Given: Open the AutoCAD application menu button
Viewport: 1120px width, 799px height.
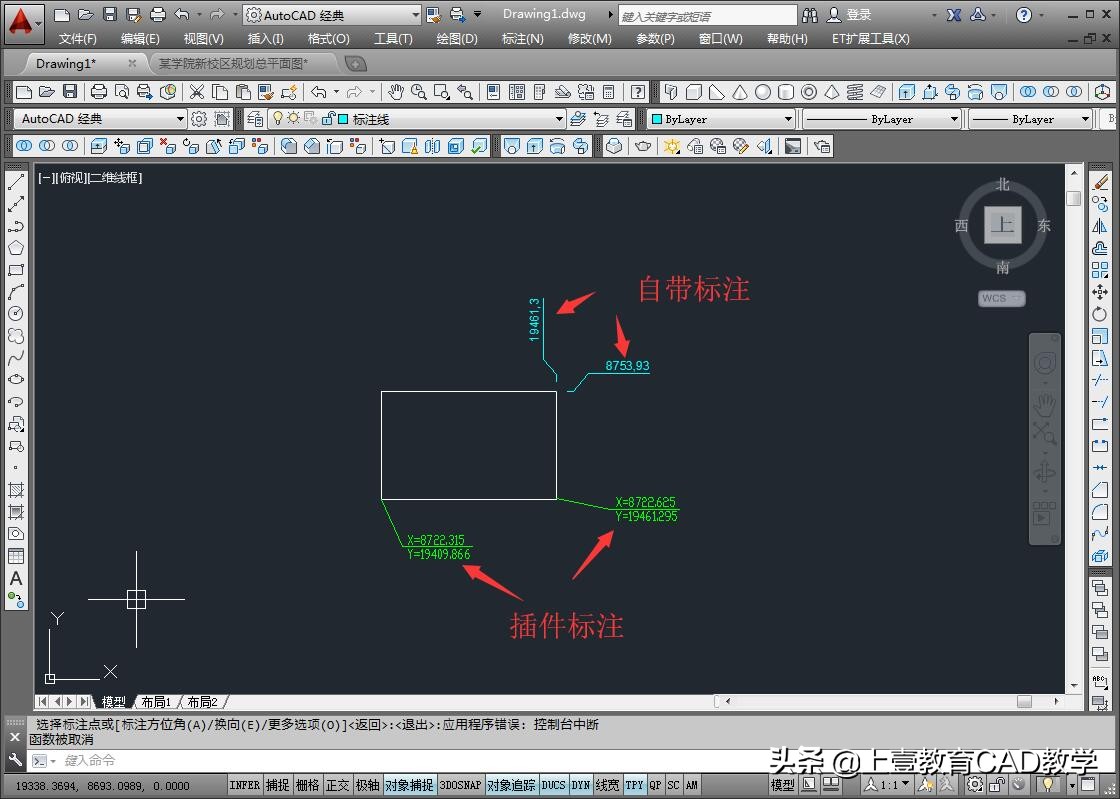Looking at the screenshot, I should 24,22.
